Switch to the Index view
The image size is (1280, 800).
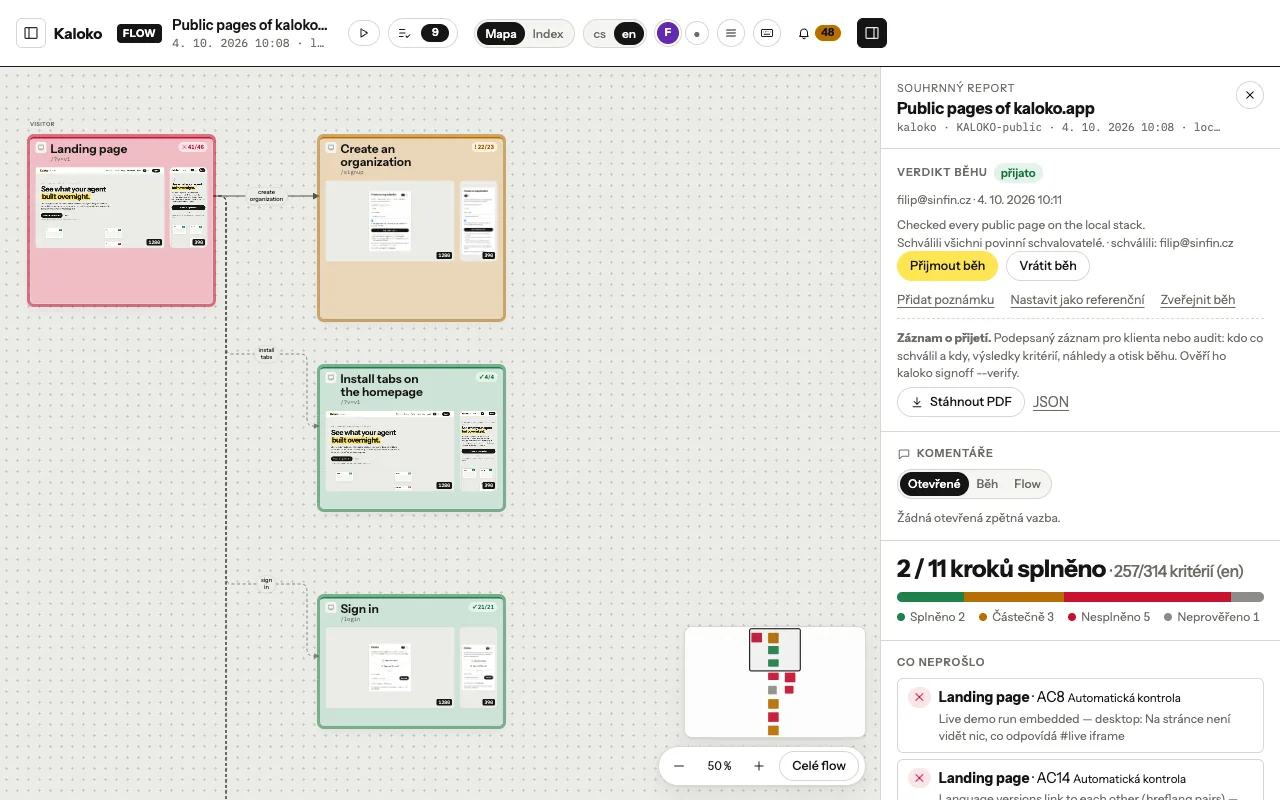[x=548, y=34]
